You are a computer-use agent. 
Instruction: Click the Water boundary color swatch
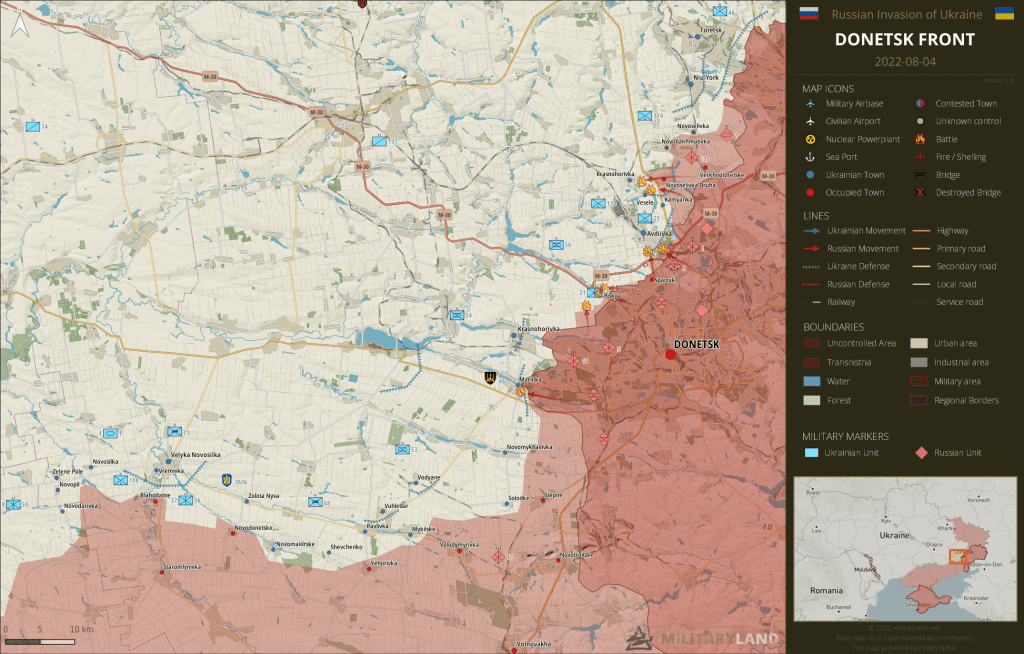coord(813,381)
